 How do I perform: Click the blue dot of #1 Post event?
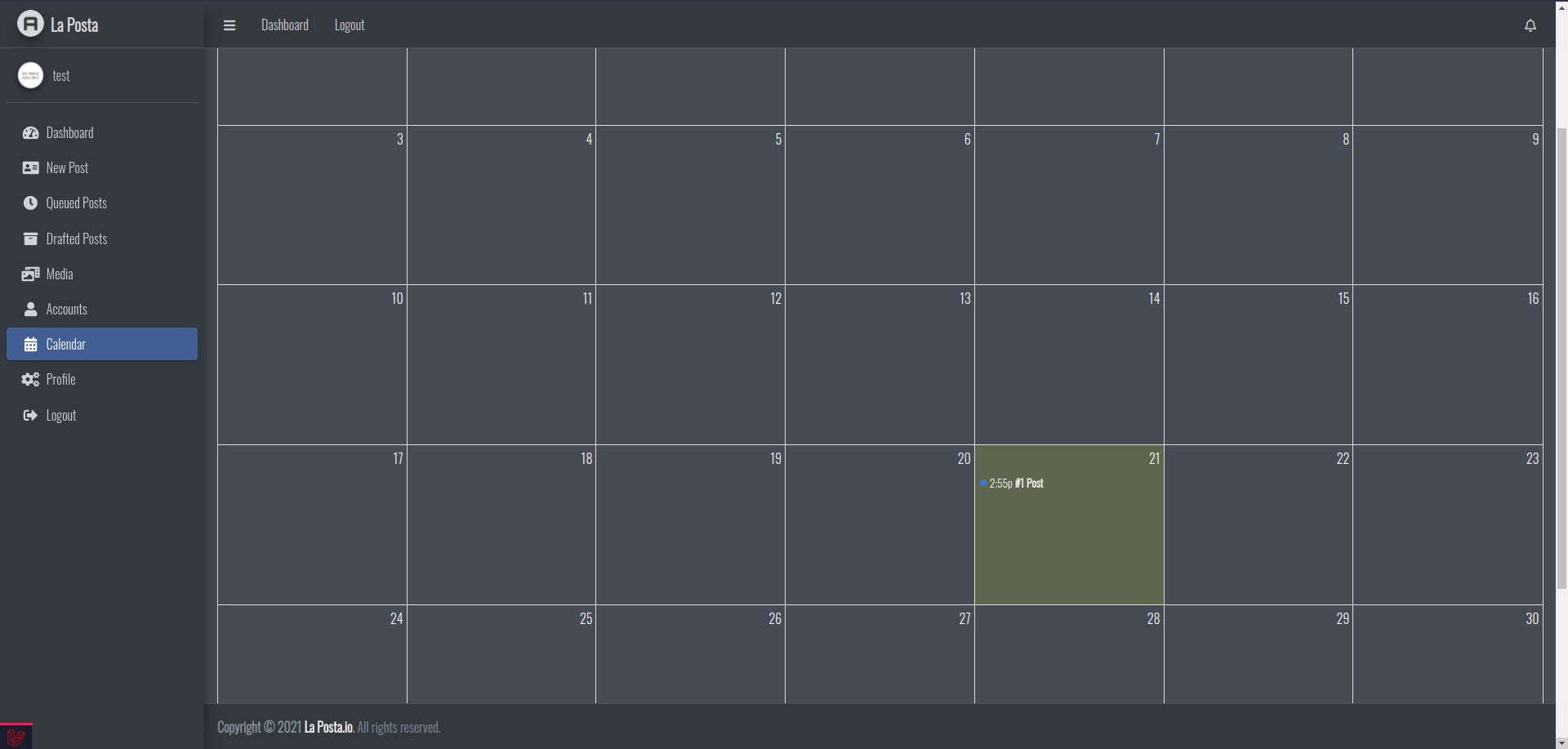tap(983, 484)
